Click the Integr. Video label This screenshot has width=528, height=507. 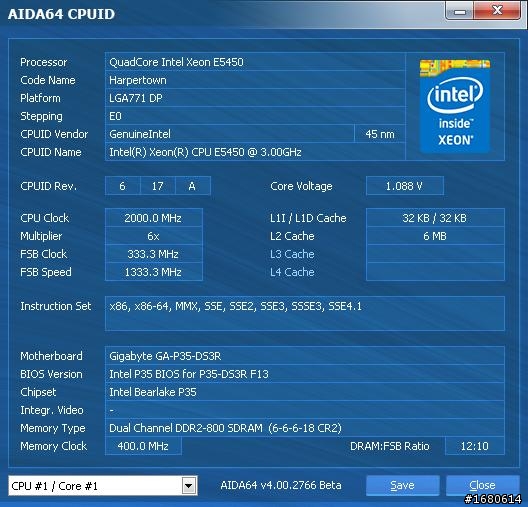click(x=52, y=410)
